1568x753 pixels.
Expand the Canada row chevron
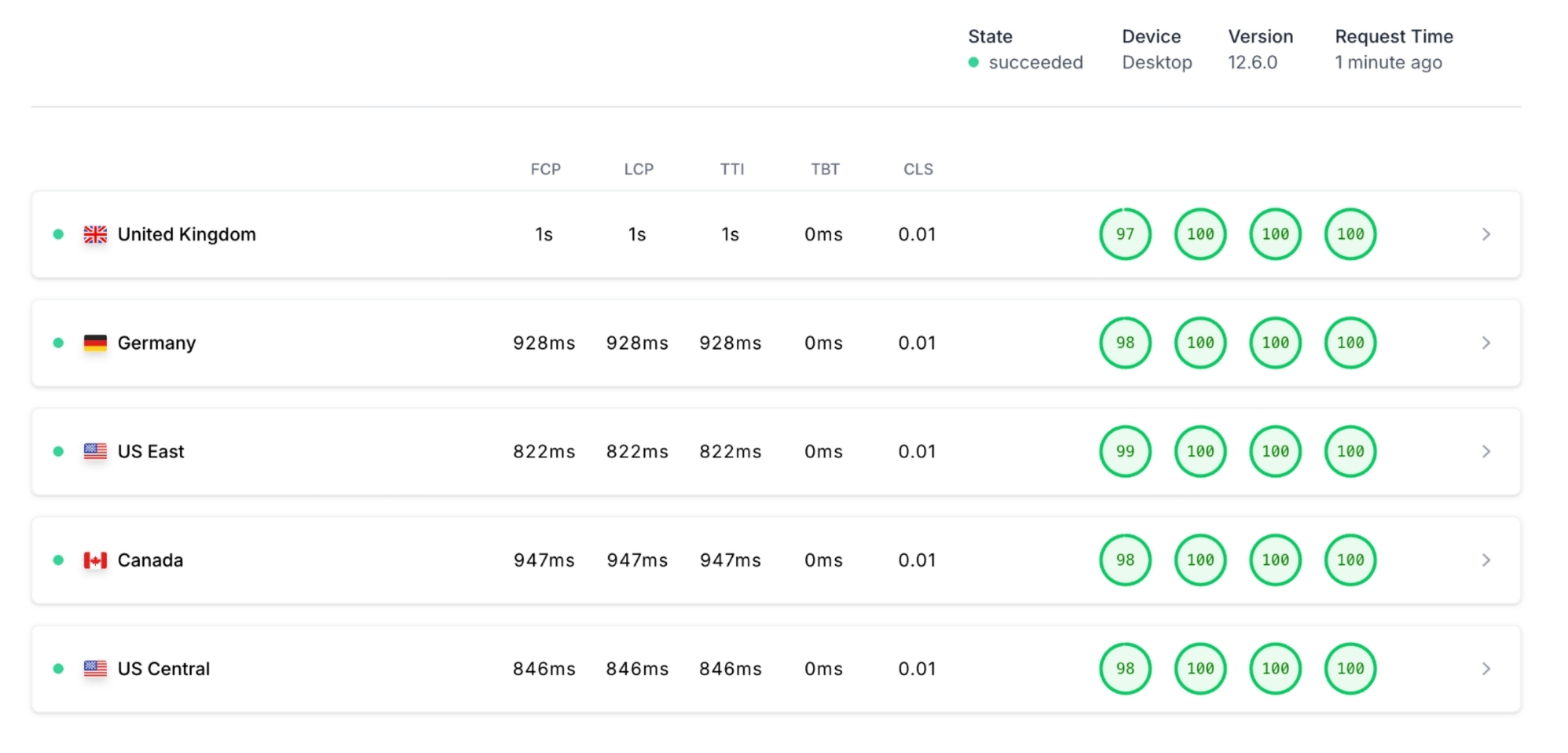coord(1486,560)
